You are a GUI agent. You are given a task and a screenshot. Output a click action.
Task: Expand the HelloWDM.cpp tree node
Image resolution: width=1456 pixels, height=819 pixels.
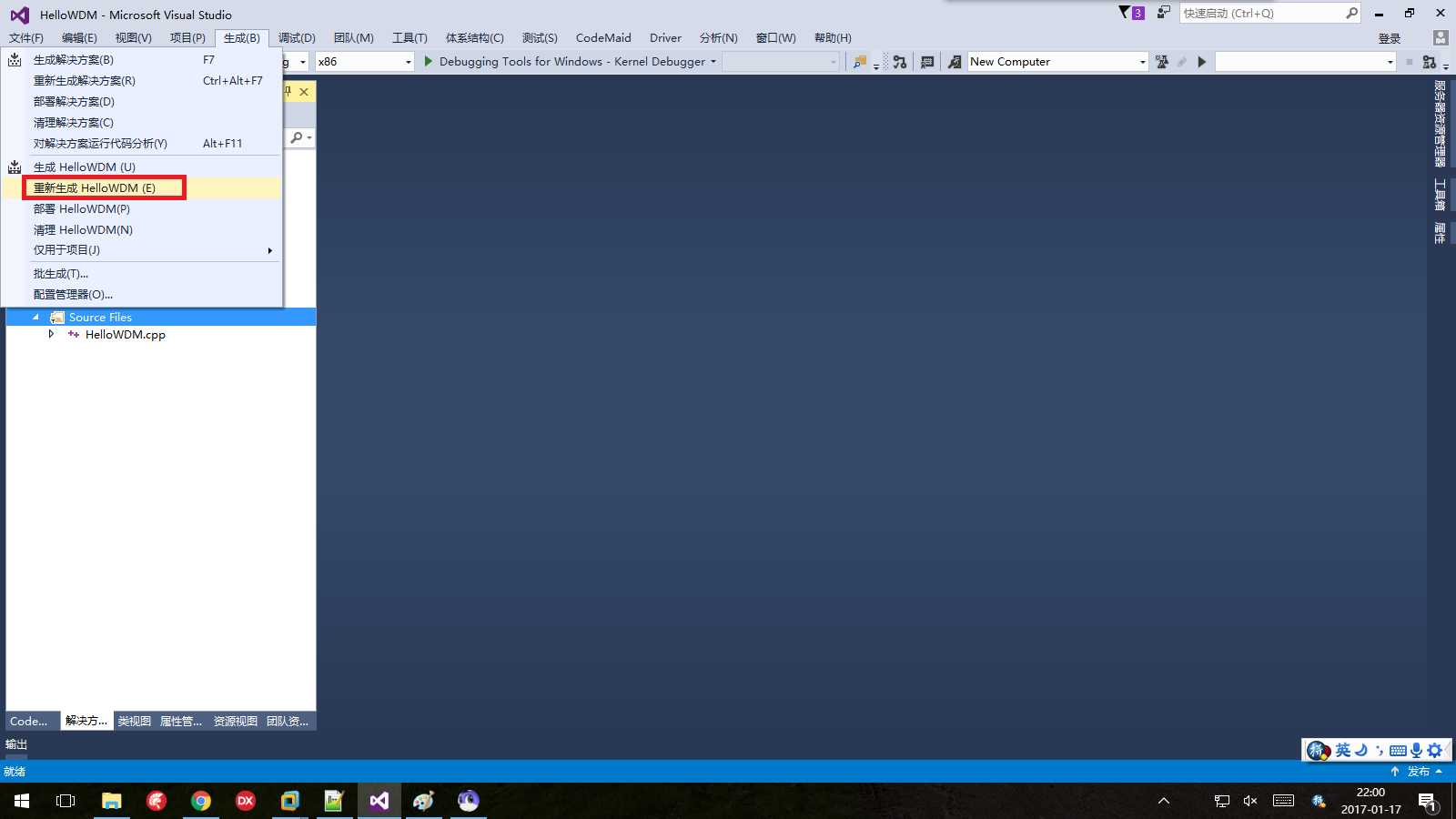point(51,335)
